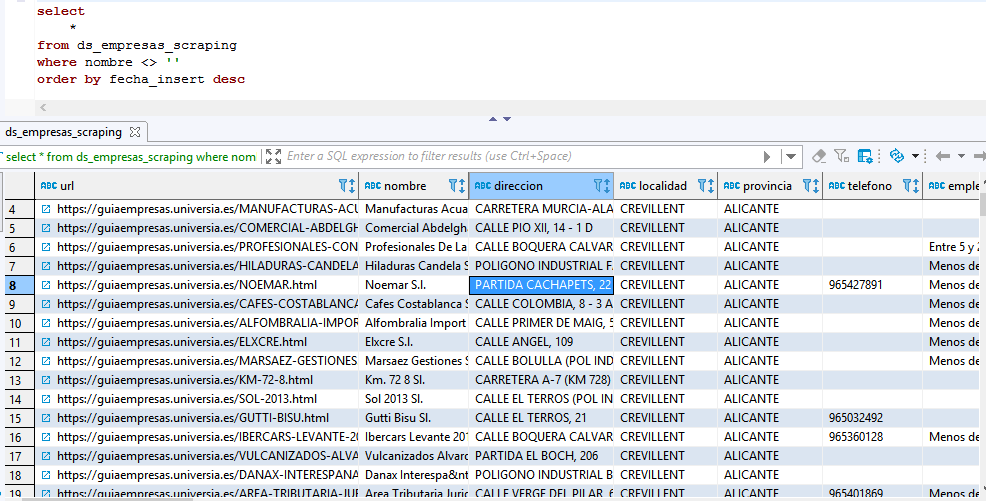
Task: Select the 'PARTIDA CACHAPETS, 22' cell
Action: (541, 285)
